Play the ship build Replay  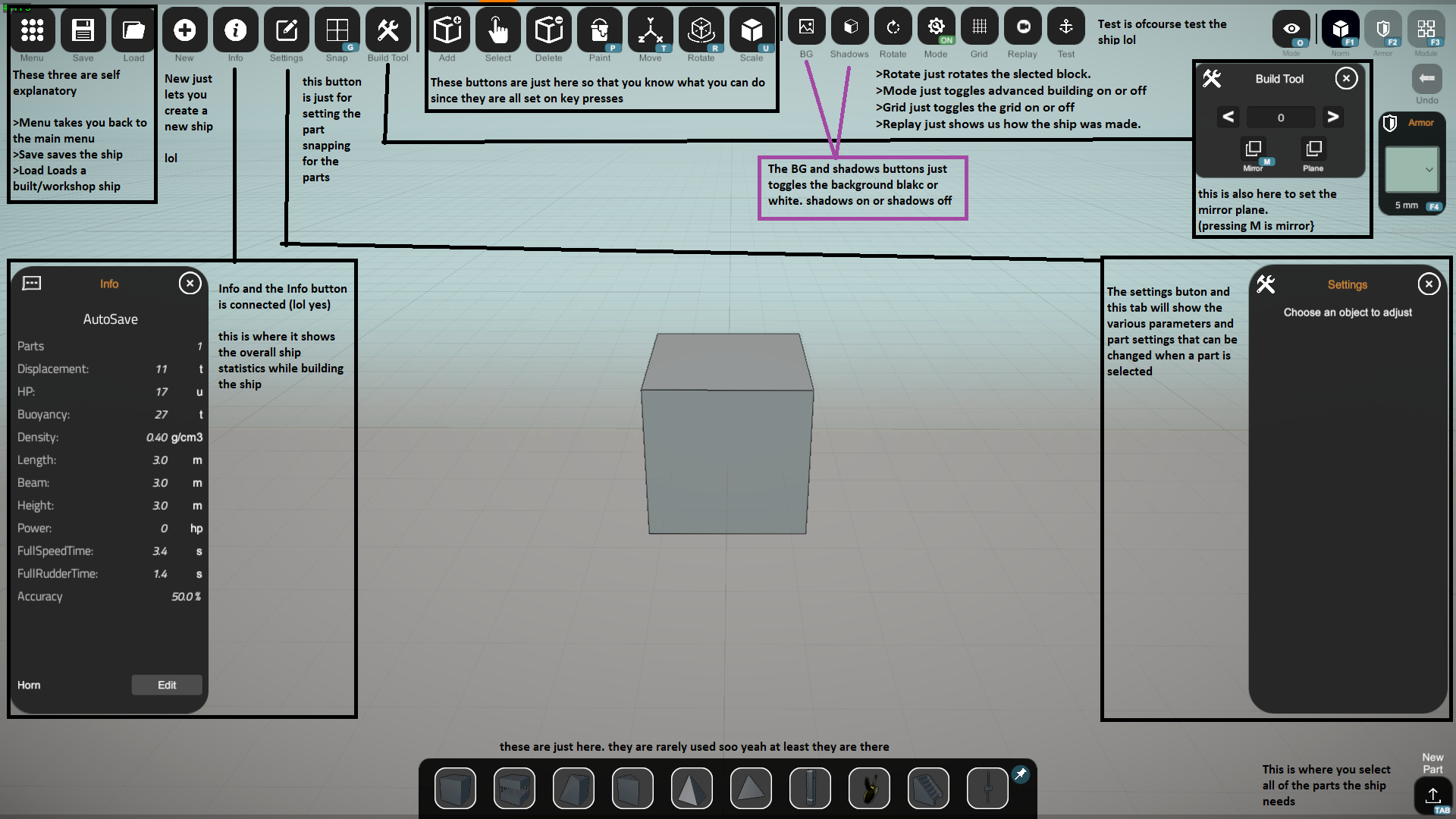coord(1022,27)
